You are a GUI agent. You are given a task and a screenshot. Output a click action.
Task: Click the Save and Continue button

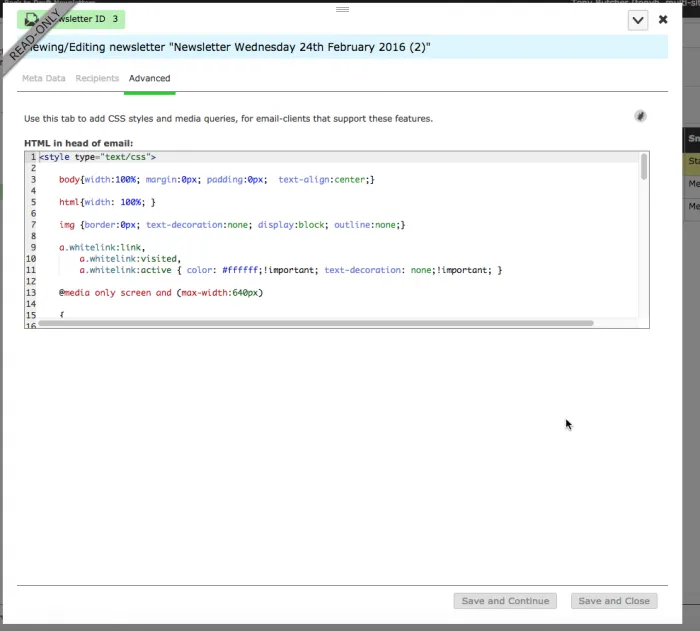click(505, 601)
